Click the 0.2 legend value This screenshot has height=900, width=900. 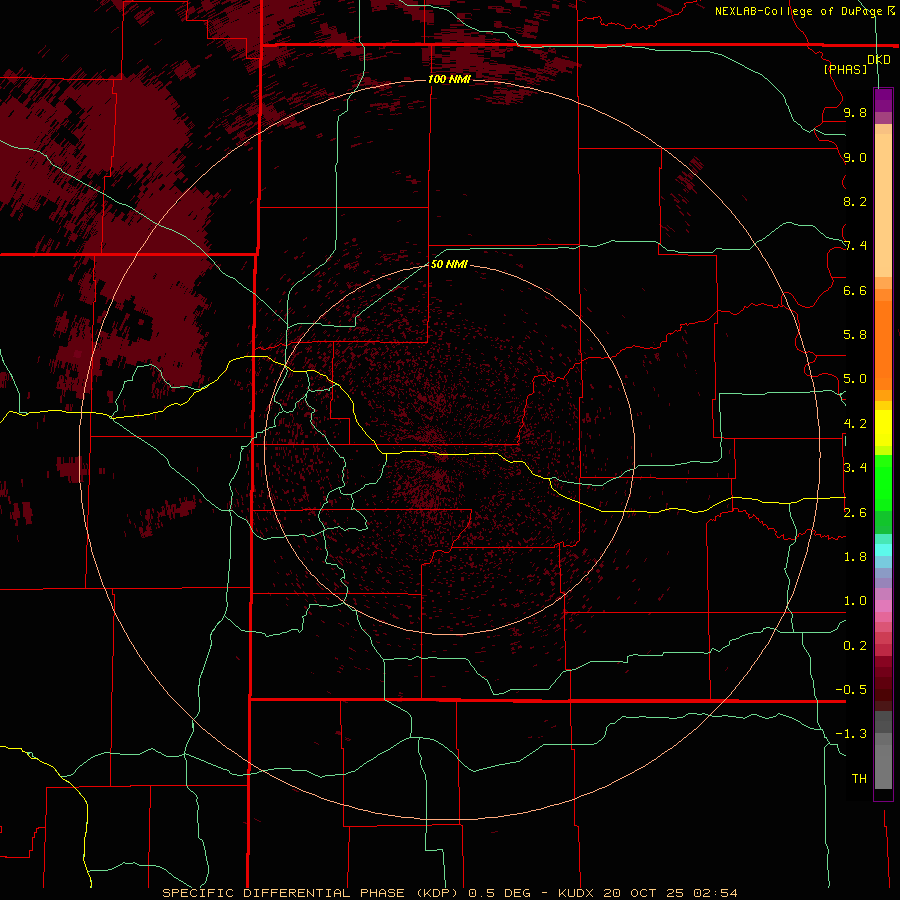click(855, 646)
